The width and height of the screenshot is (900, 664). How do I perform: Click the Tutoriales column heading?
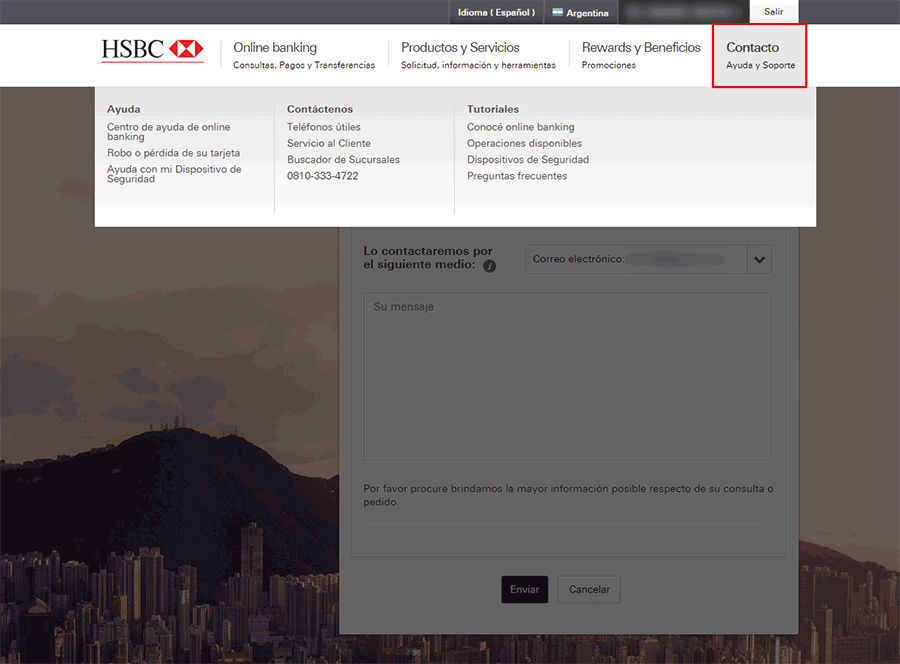(492, 109)
